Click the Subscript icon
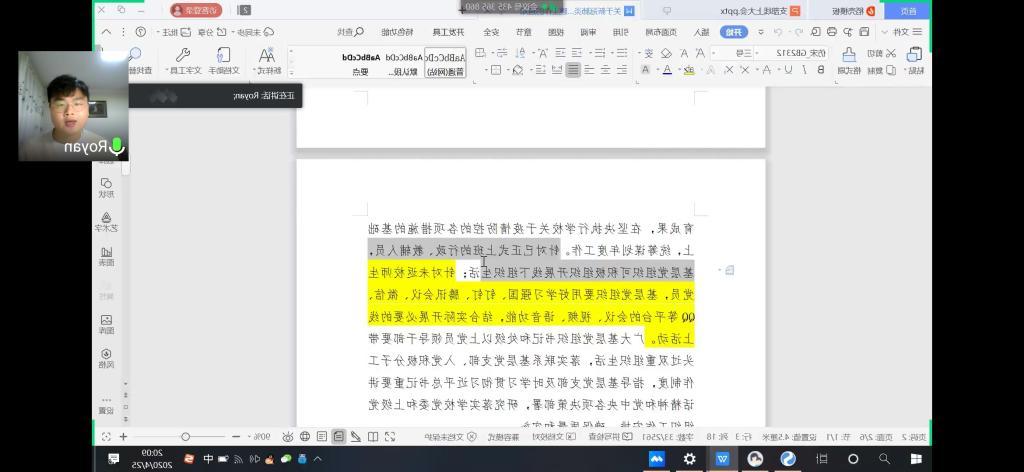 coord(729,71)
